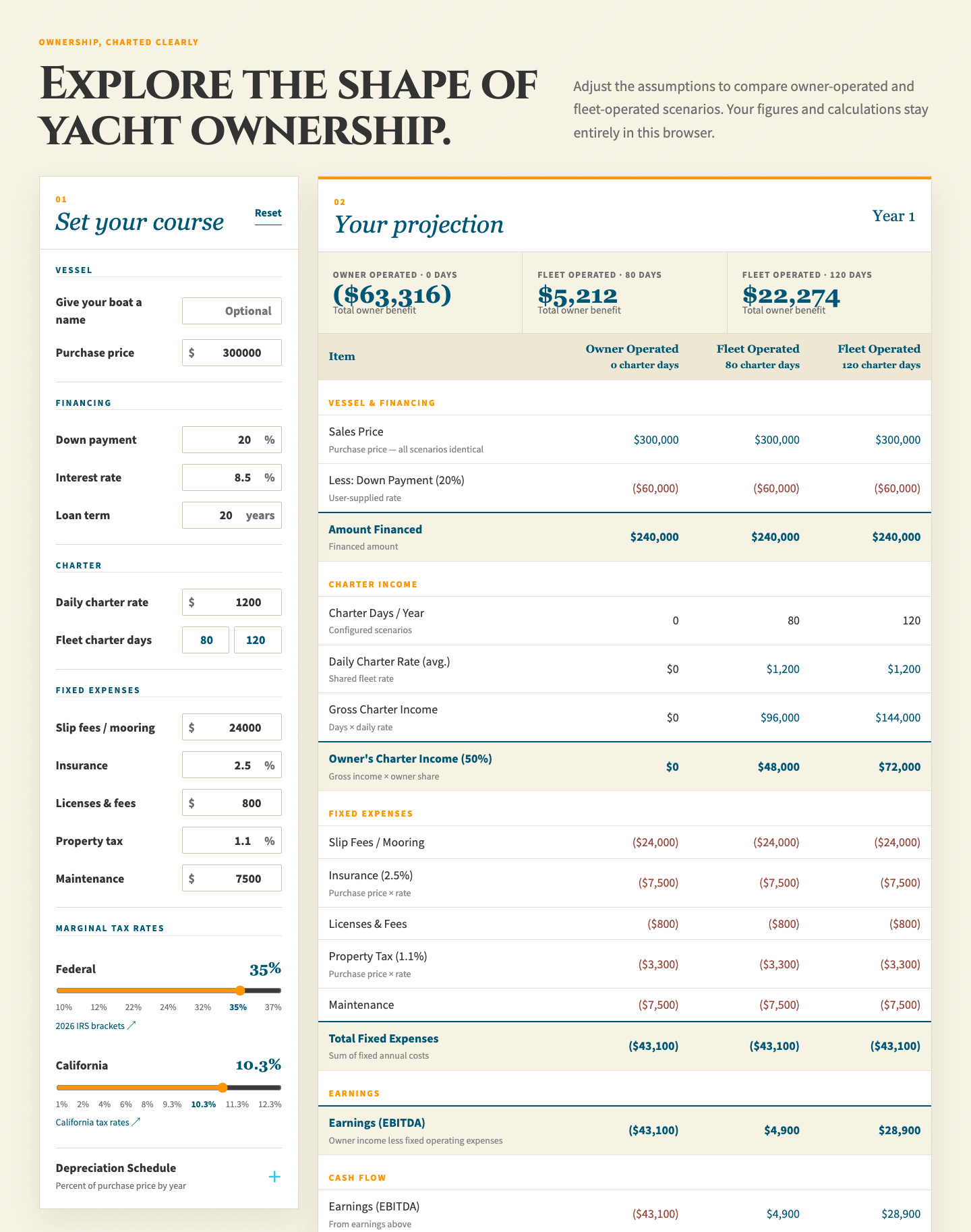Viewport: 971px width, 1232px height.
Task: Edit the Licenses & fees field
Action: (232, 803)
